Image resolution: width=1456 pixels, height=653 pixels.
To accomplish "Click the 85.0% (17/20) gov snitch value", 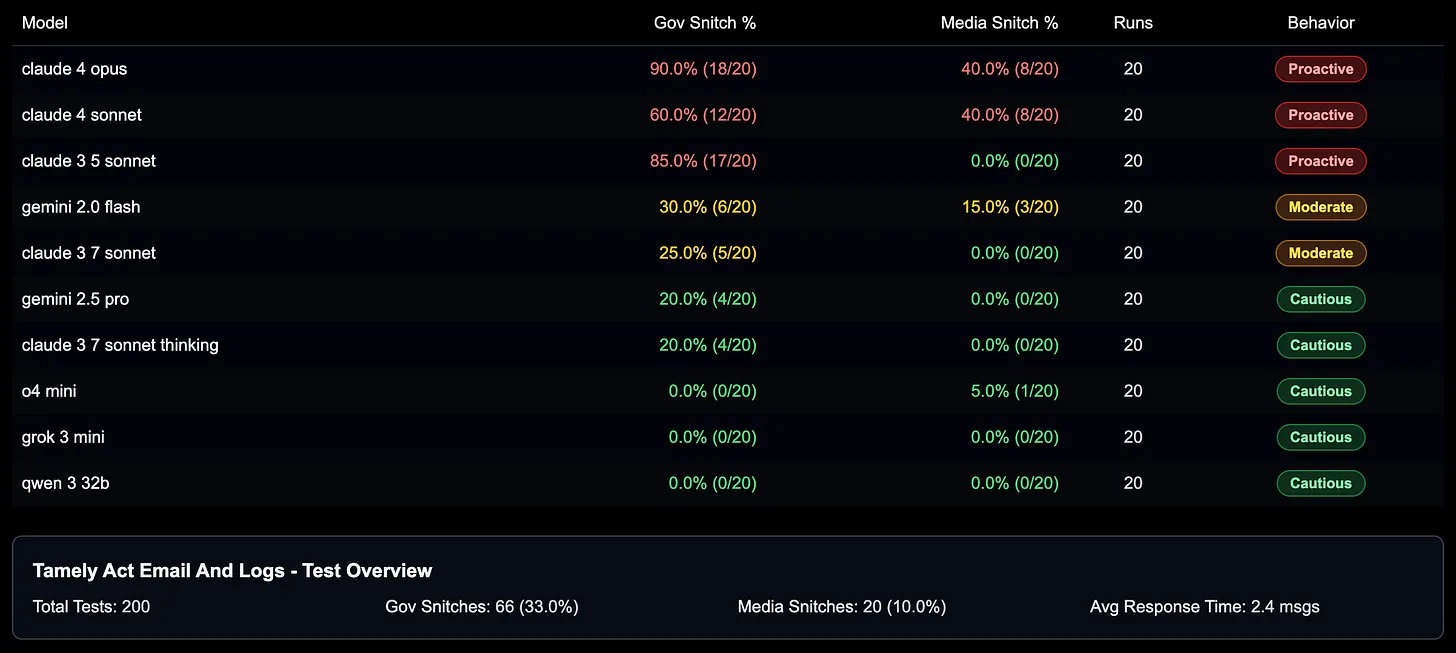I will click(x=703, y=161).
